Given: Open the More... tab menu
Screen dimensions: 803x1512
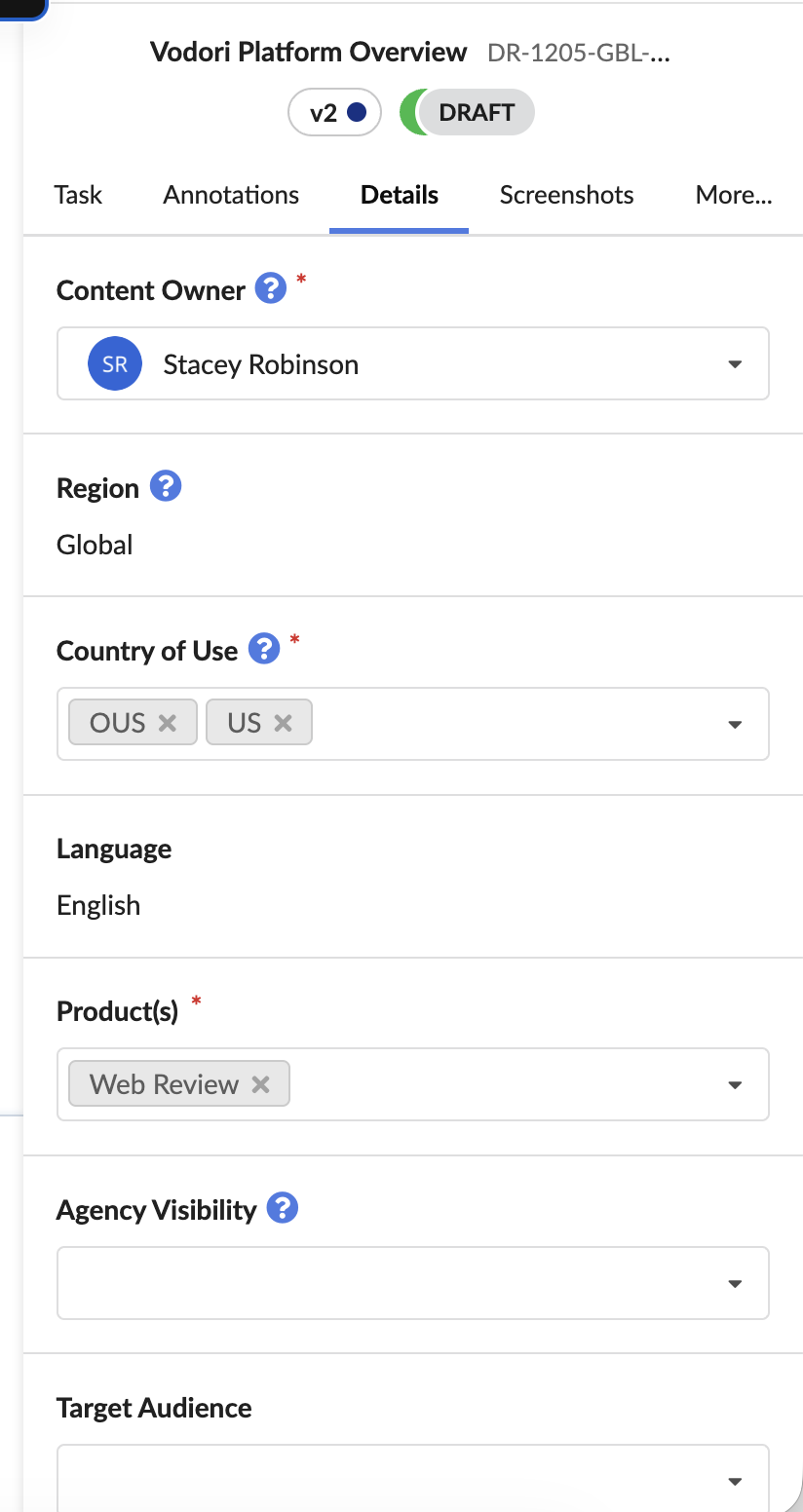Looking at the screenshot, I should 734,195.
